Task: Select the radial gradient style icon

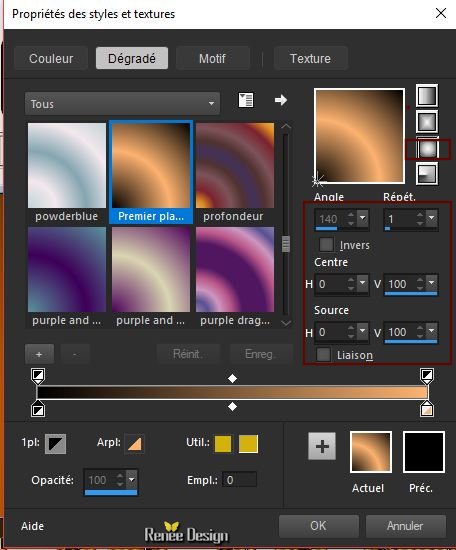Action: click(x=427, y=173)
